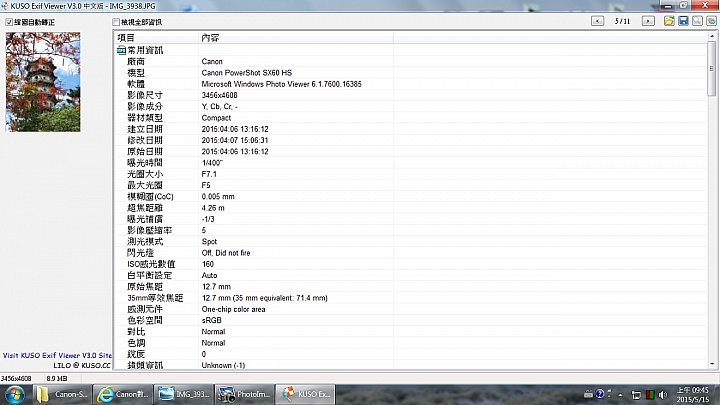Select the 'Y, Cb, Cr, -' components value
The width and height of the screenshot is (720, 405).
click(219, 107)
